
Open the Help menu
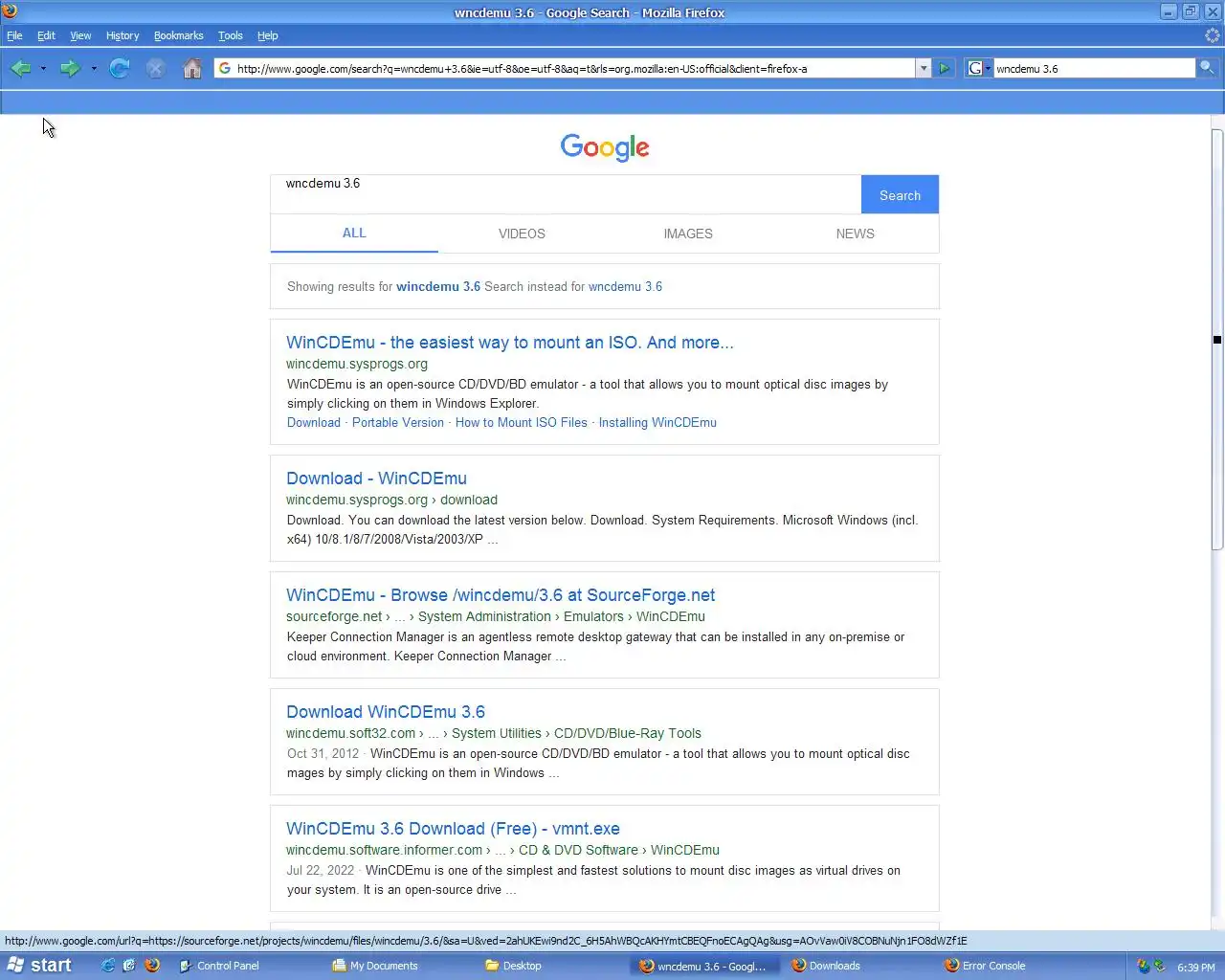point(268,35)
